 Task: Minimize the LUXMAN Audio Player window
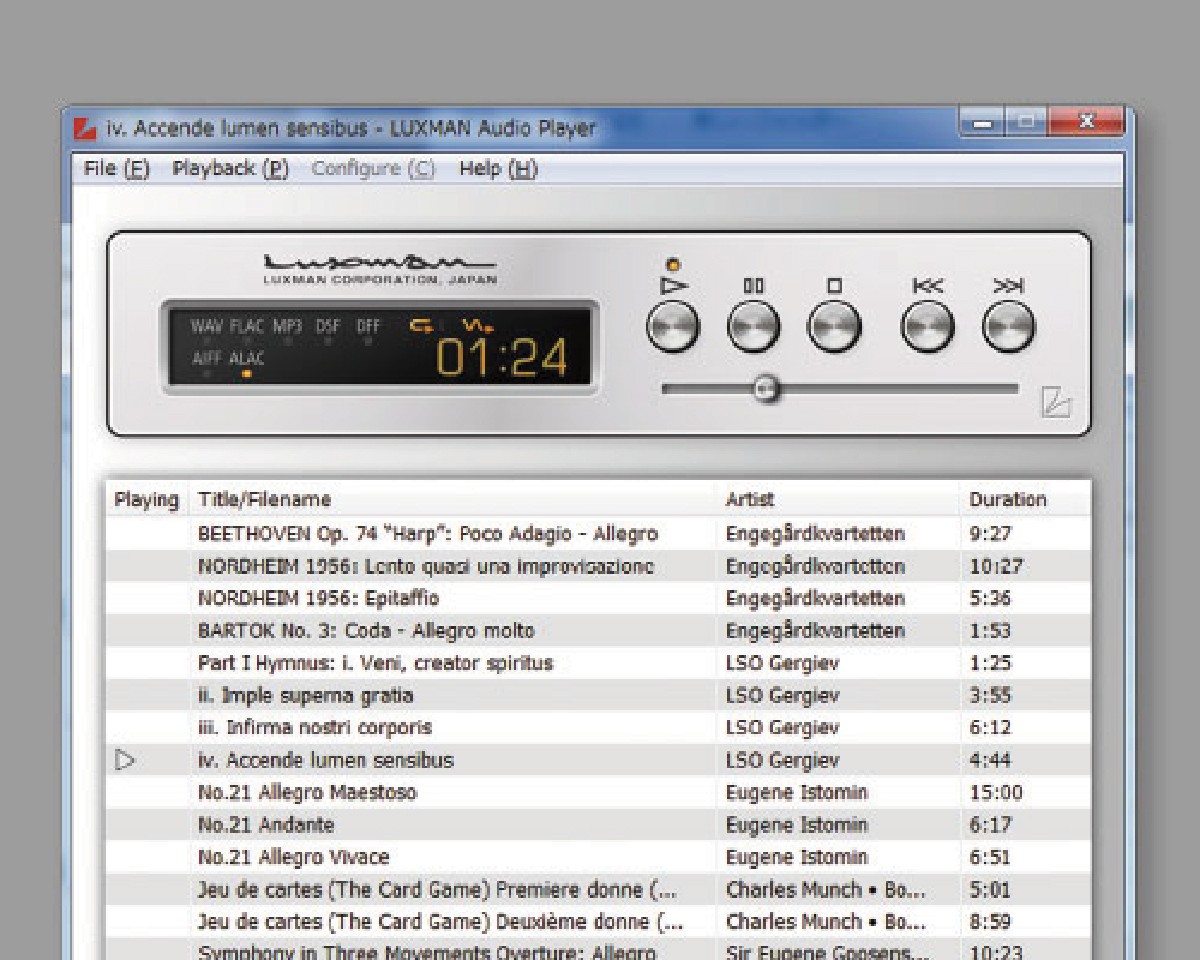983,123
